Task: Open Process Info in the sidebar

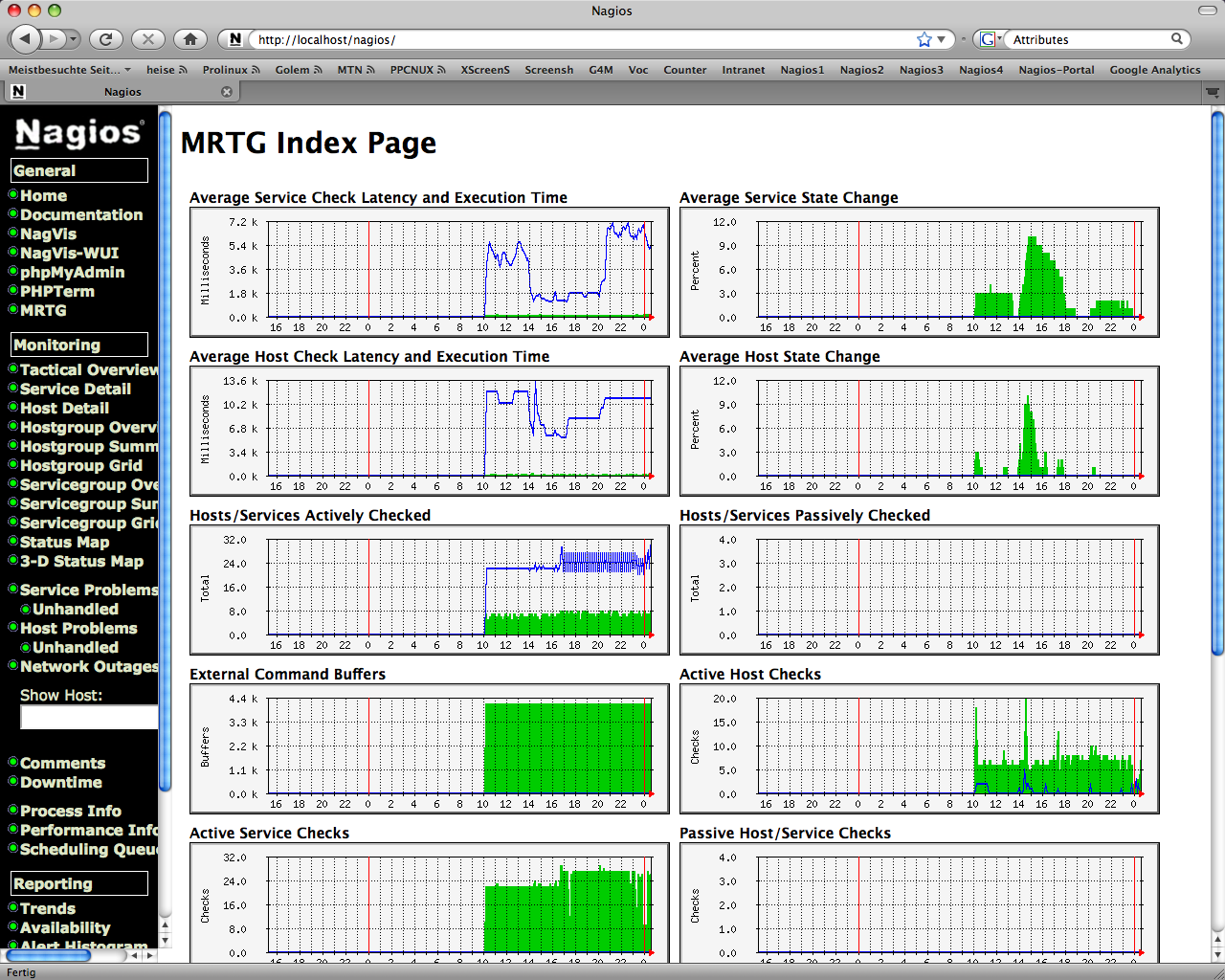Action: pyautogui.click(x=71, y=811)
